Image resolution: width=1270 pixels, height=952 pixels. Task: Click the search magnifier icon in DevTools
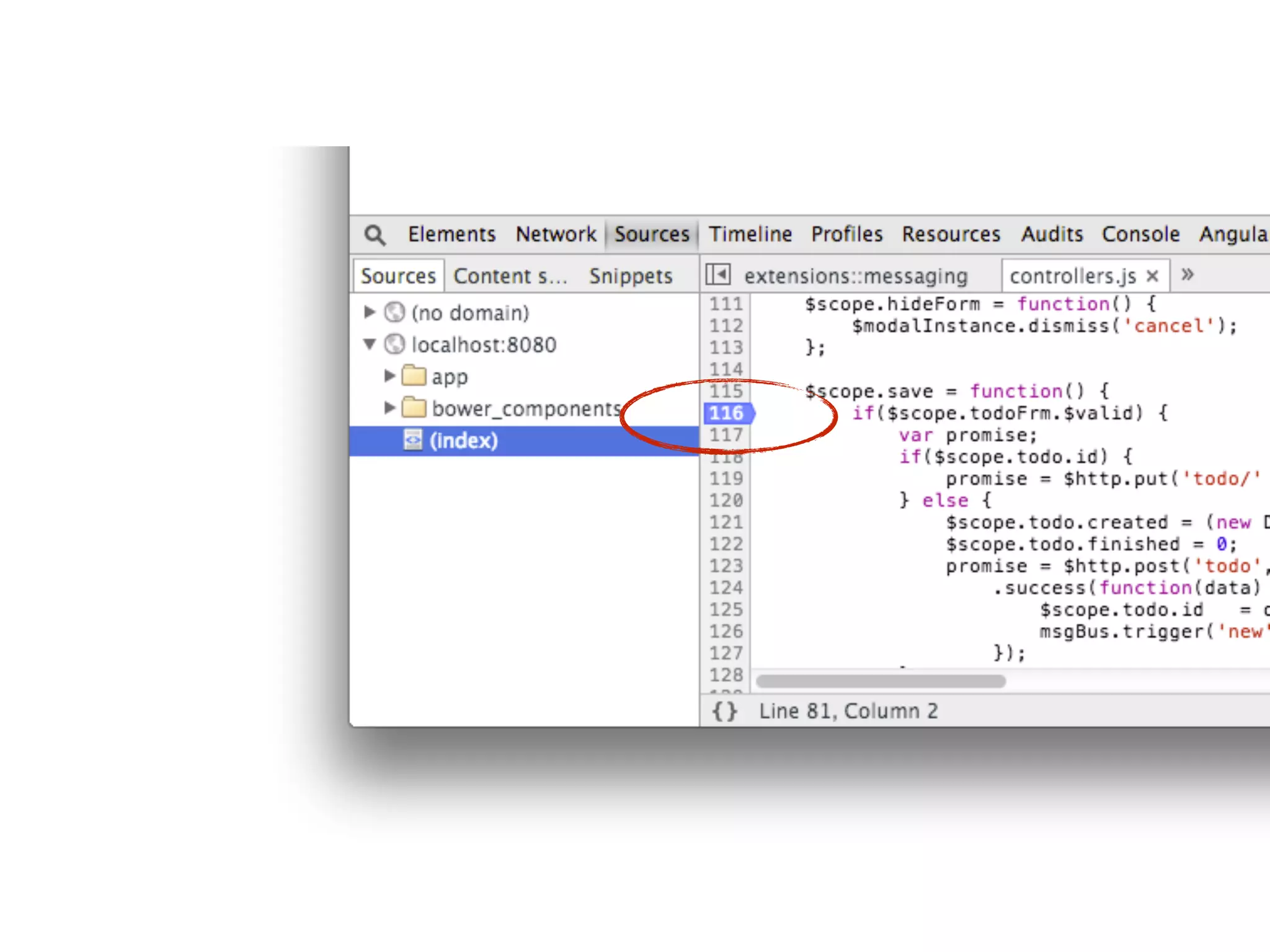coord(375,235)
